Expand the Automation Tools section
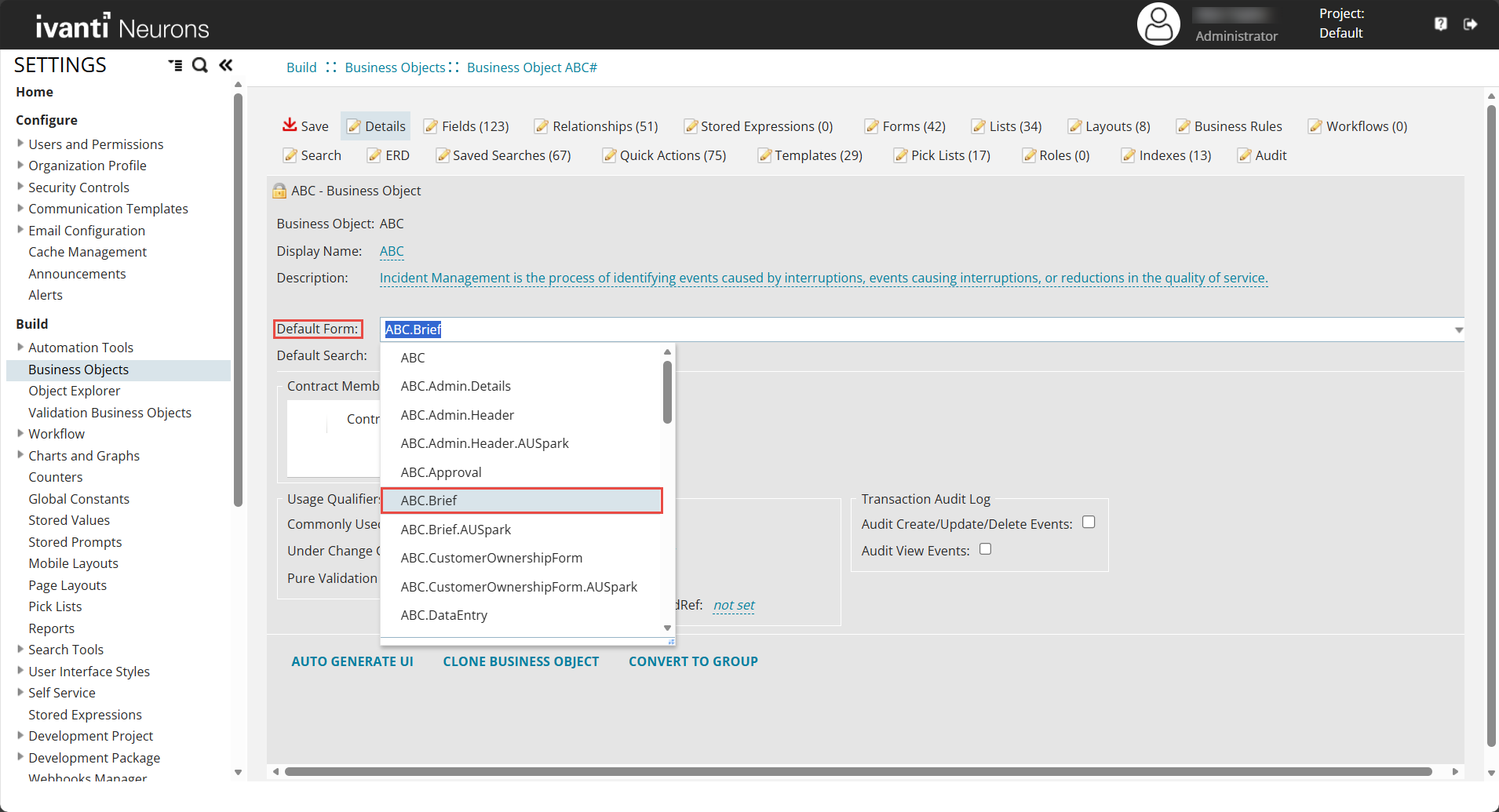The width and height of the screenshot is (1499, 812). tap(20, 347)
